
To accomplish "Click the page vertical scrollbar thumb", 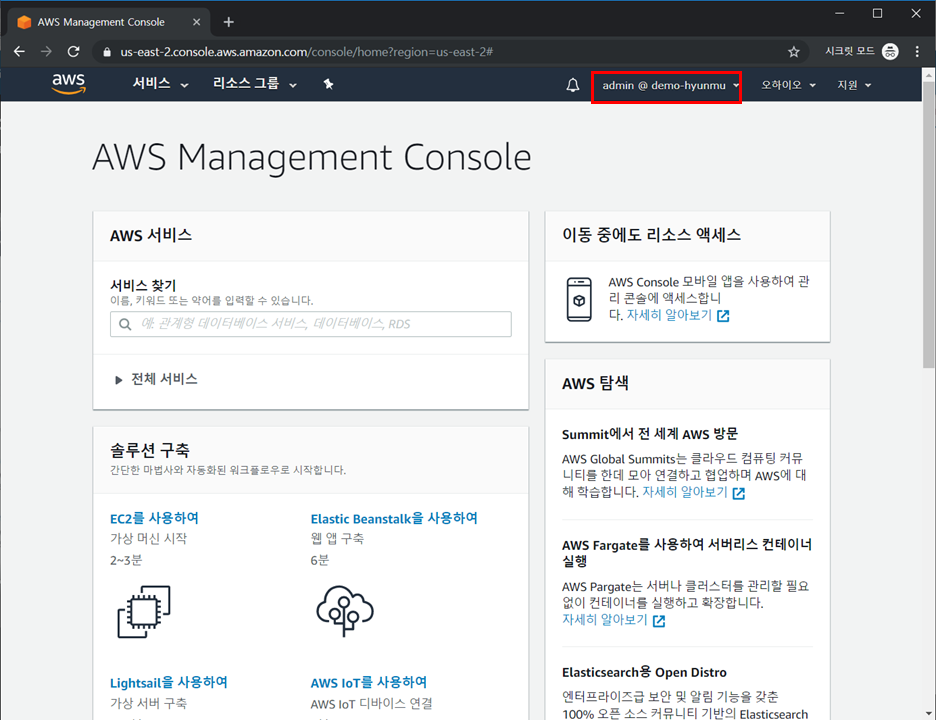I will click(928, 224).
